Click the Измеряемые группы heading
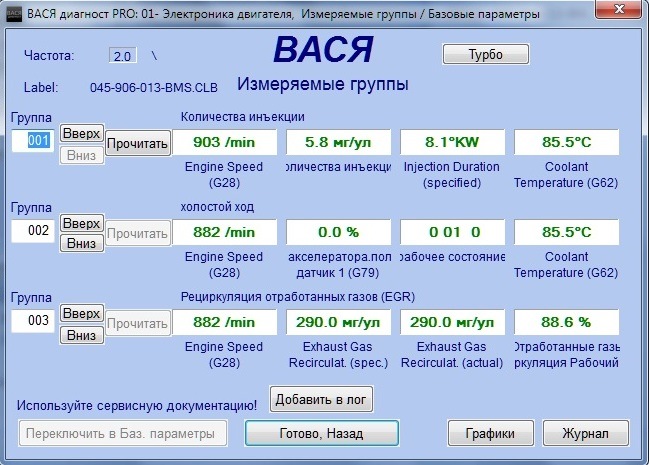This screenshot has width=649, height=465. (x=323, y=84)
